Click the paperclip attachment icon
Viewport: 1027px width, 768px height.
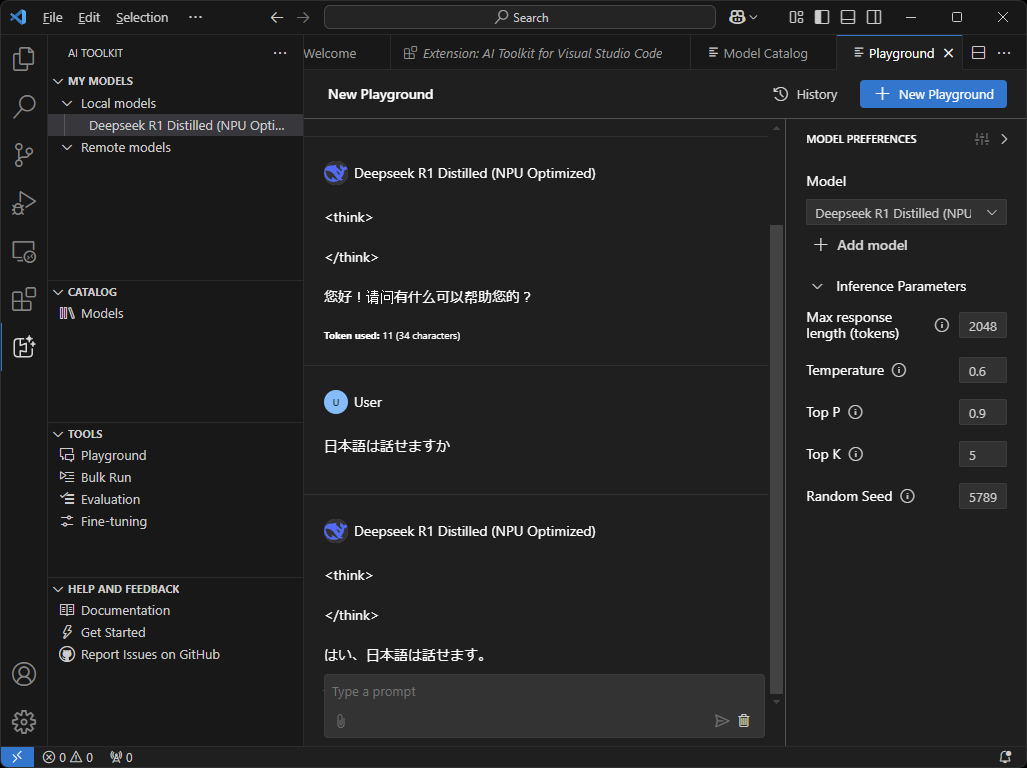pyautogui.click(x=341, y=720)
